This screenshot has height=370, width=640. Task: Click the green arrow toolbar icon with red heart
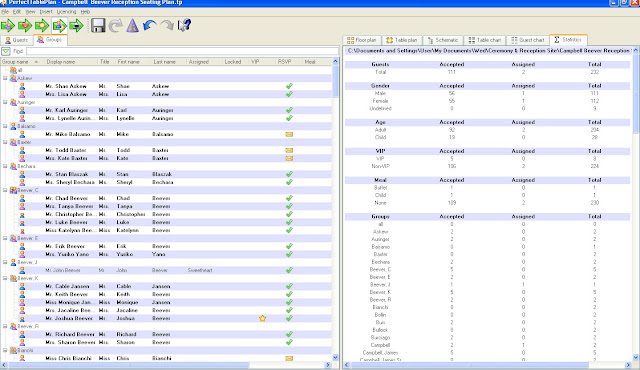click(x=25, y=26)
